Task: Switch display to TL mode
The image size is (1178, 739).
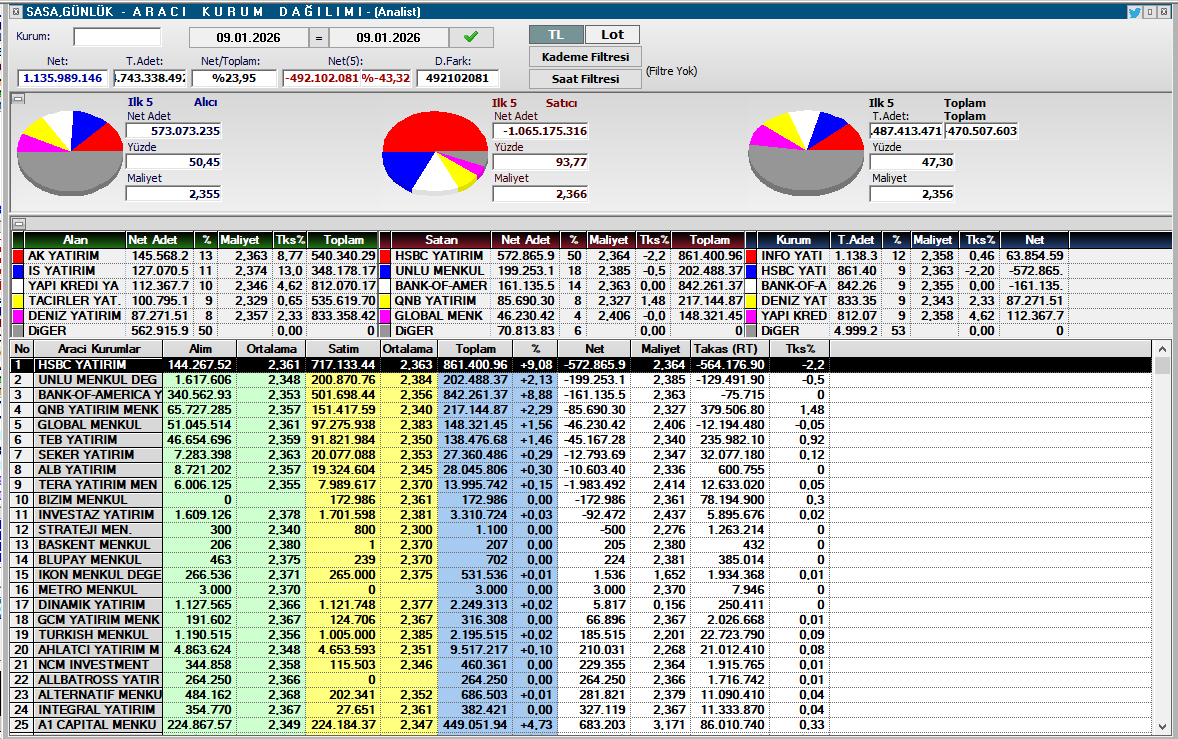Action: [x=556, y=35]
